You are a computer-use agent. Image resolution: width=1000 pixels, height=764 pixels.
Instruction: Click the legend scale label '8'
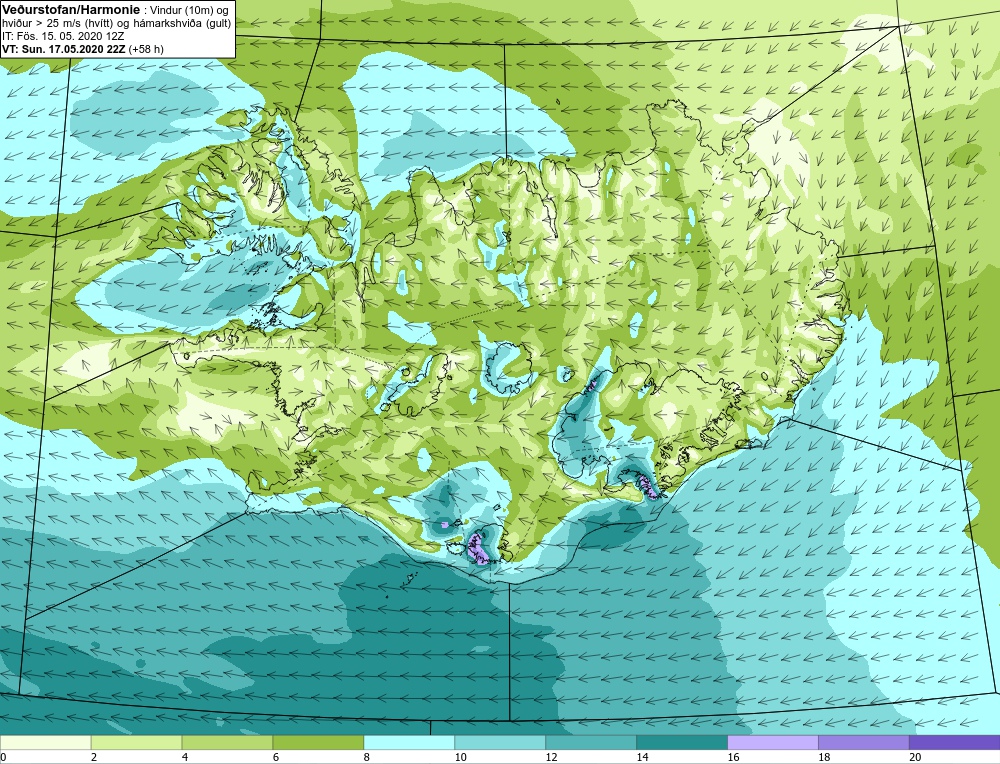[367, 757]
